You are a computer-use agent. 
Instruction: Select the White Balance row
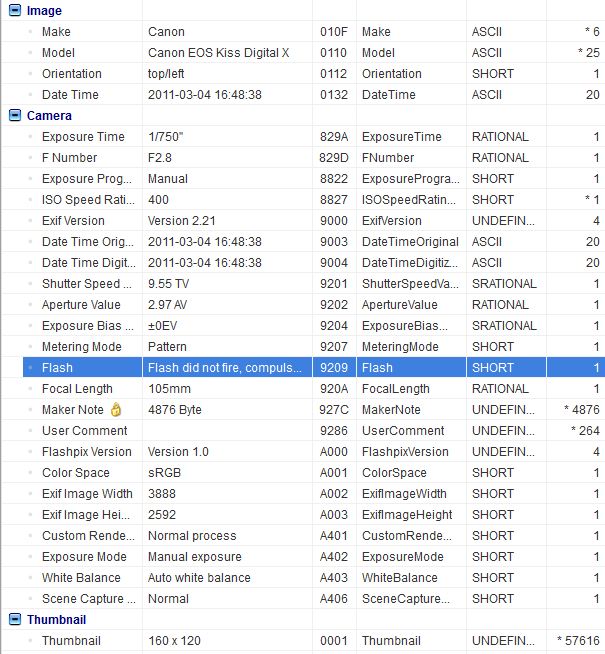81,578
